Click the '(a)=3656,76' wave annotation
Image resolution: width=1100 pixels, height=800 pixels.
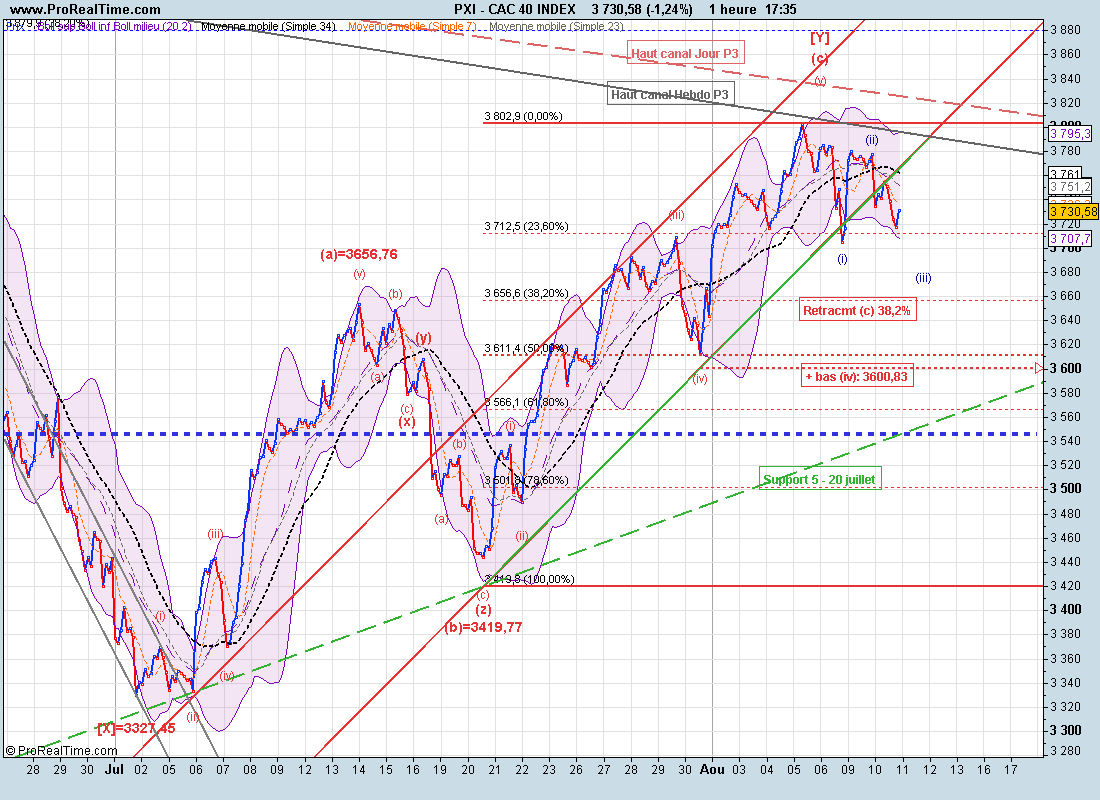click(x=360, y=255)
